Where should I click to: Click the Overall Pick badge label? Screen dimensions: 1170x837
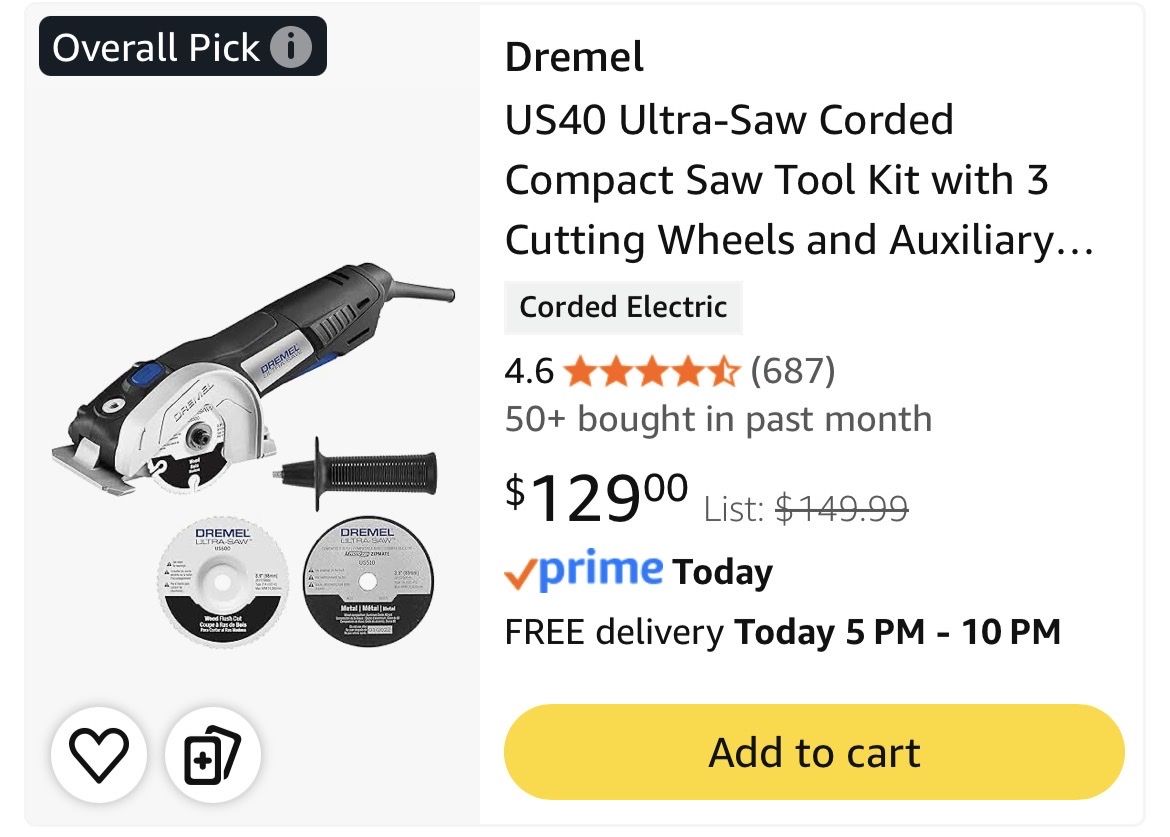pyautogui.click(x=156, y=47)
